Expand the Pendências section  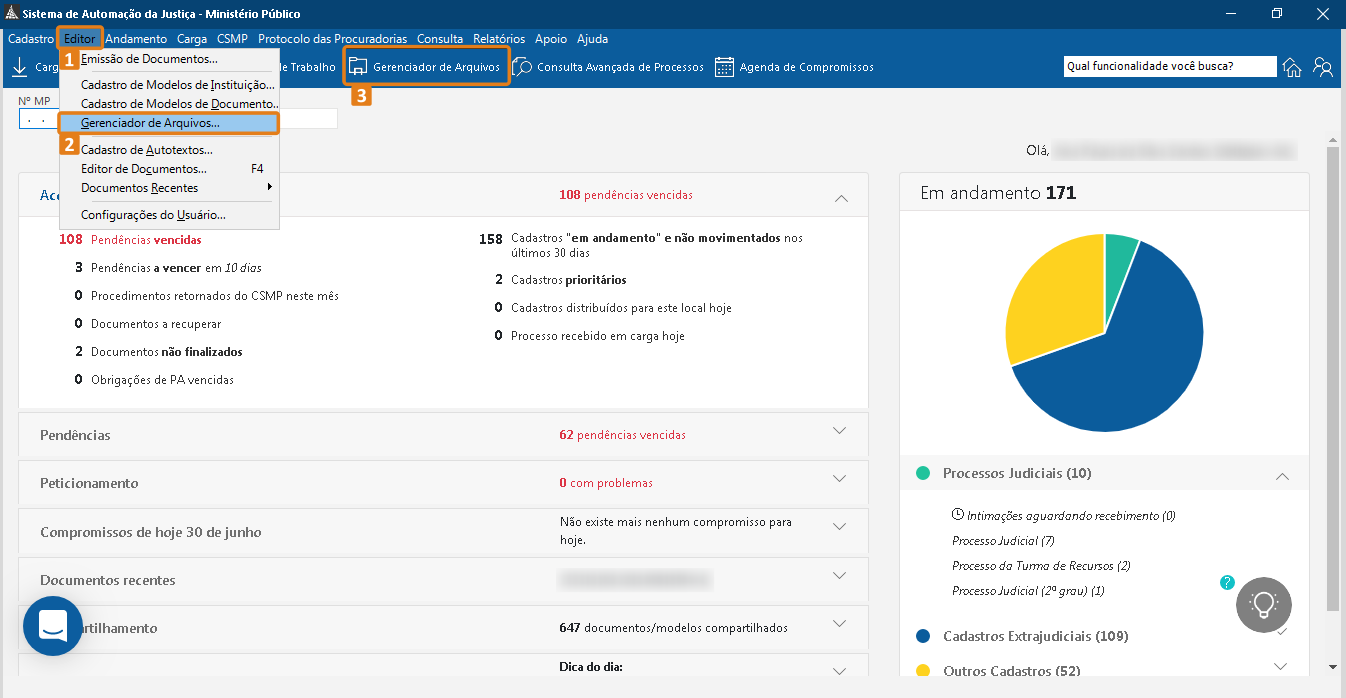tap(839, 435)
